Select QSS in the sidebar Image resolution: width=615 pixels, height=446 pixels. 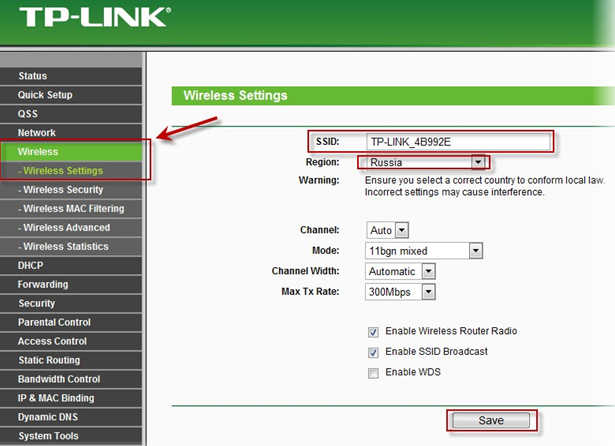click(x=71, y=114)
